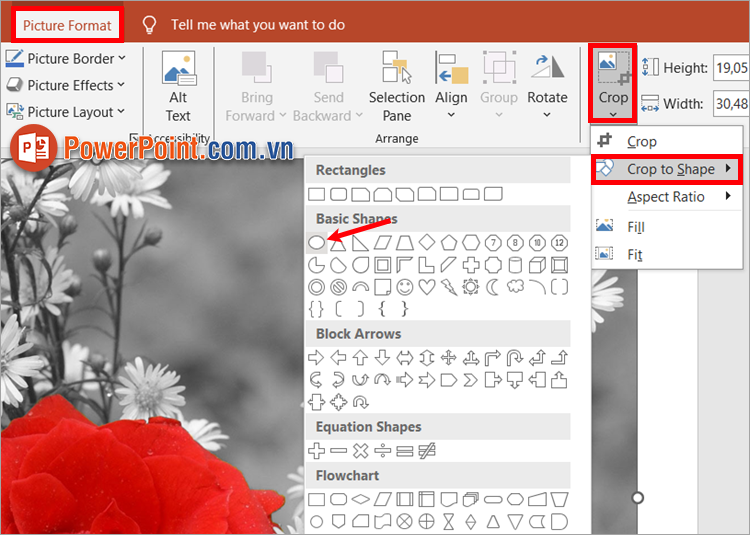Choose Fit in the Crop menu
This screenshot has width=750, height=535.
pos(667,254)
